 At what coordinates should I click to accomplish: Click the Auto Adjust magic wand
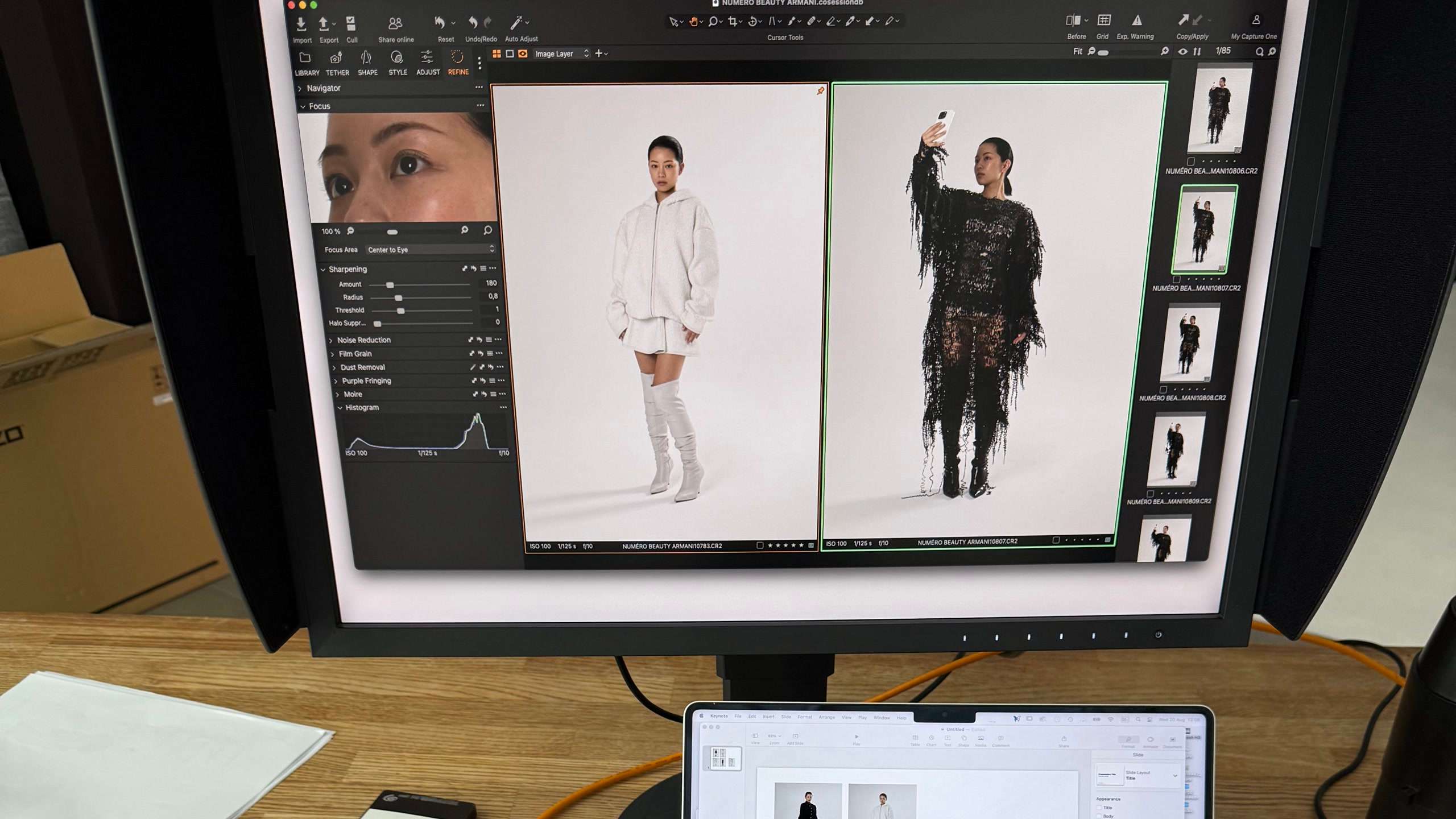click(516, 22)
